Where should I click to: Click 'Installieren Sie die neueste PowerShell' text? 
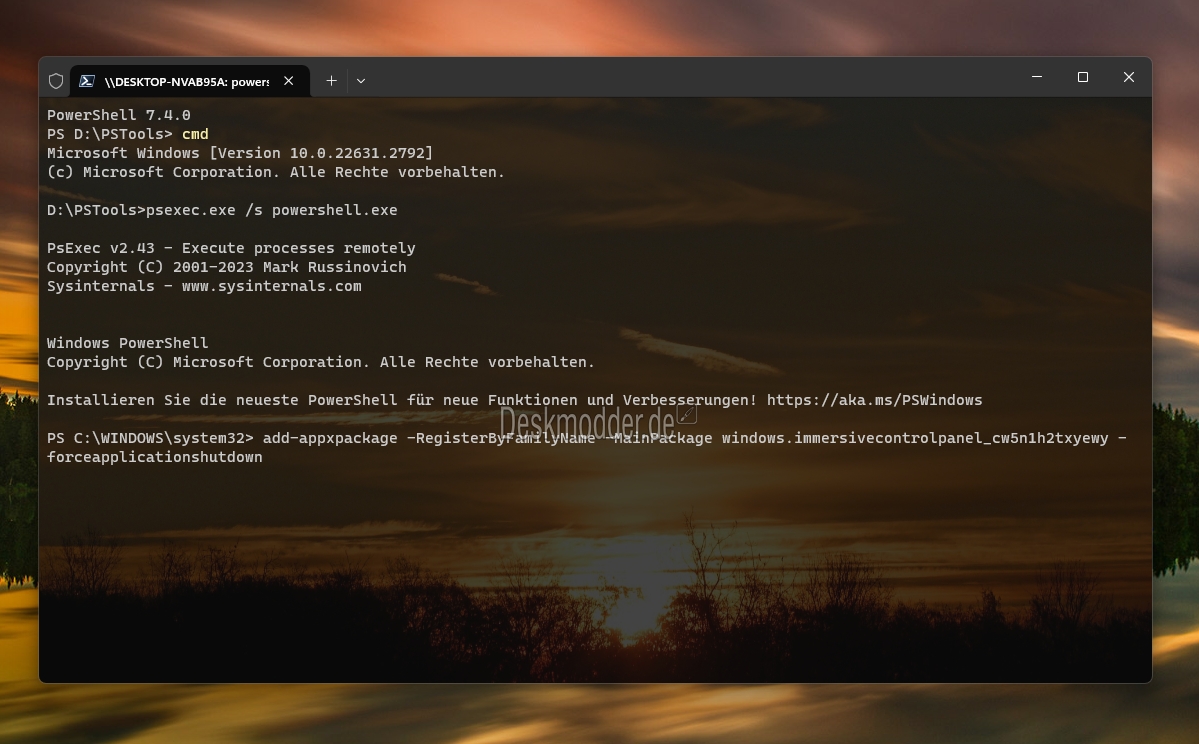pos(222,400)
